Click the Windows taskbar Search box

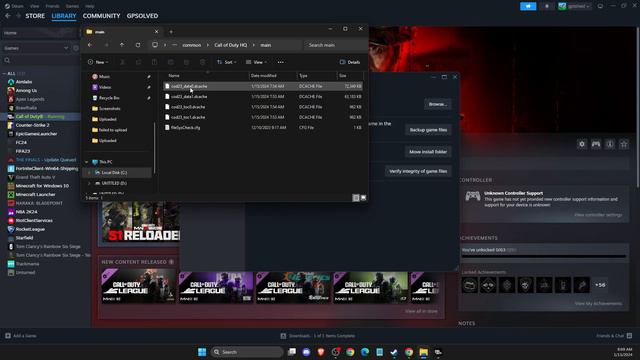[247, 352]
